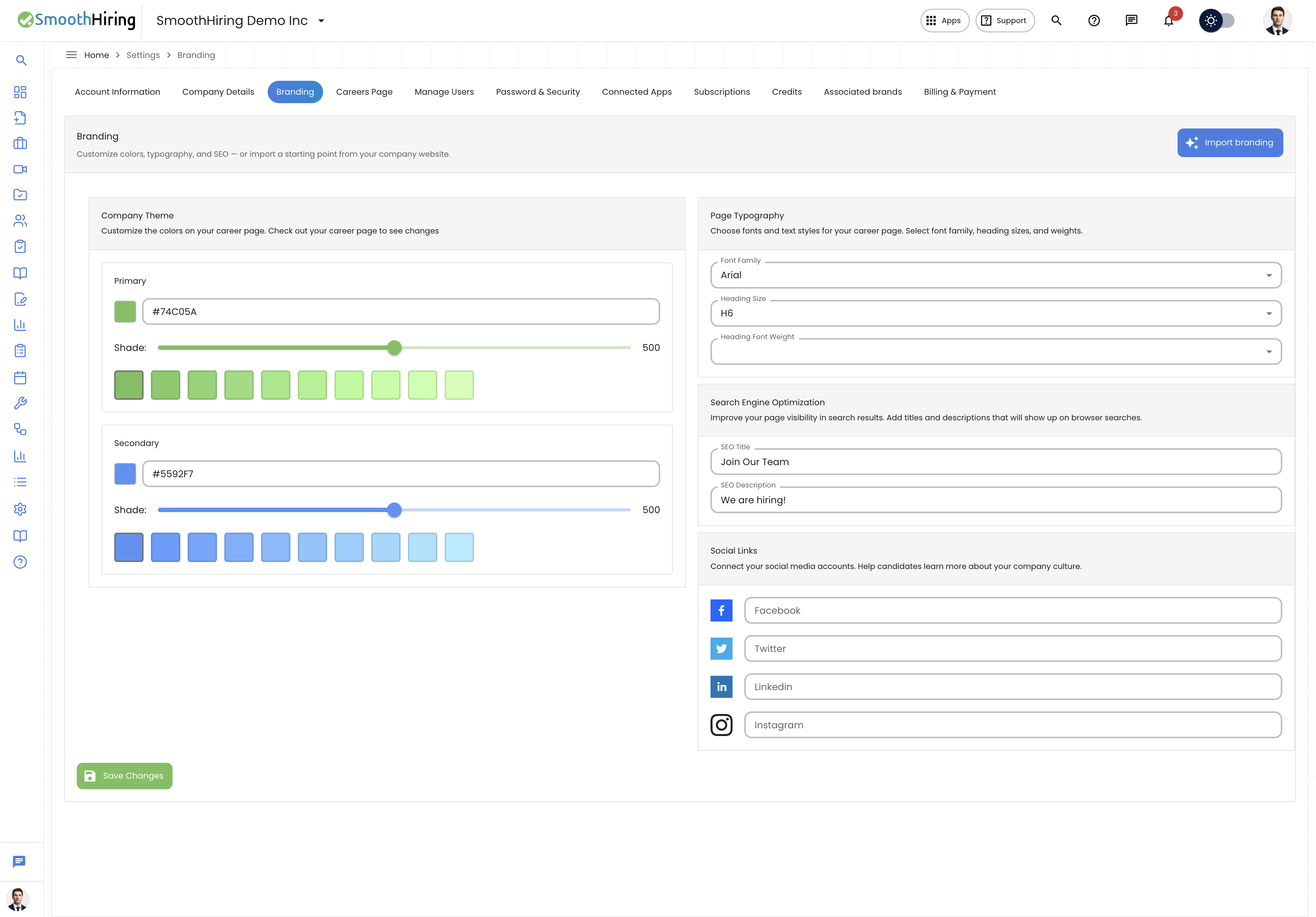This screenshot has height=917, width=1316.
Task: Switch to the Careers Page tab
Action: pyautogui.click(x=365, y=92)
